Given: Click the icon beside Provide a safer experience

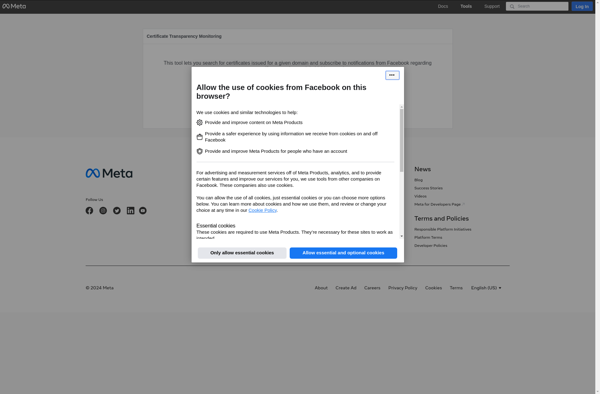Looking at the screenshot, I should click(x=199, y=137).
